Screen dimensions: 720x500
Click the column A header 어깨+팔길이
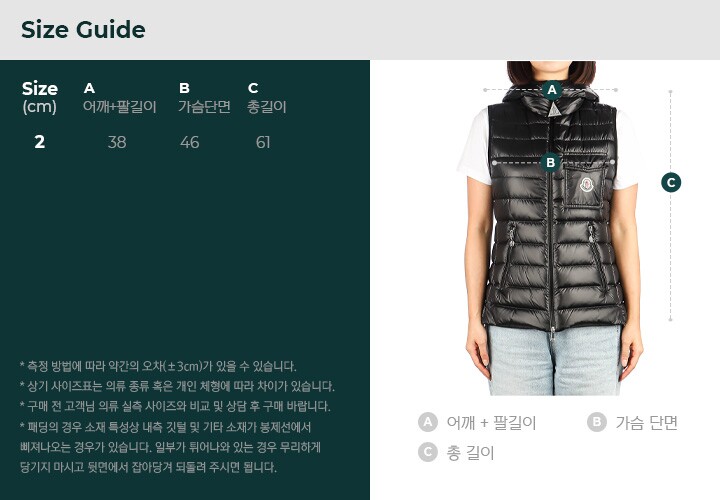pyautogui.click(x=120, y=97)
